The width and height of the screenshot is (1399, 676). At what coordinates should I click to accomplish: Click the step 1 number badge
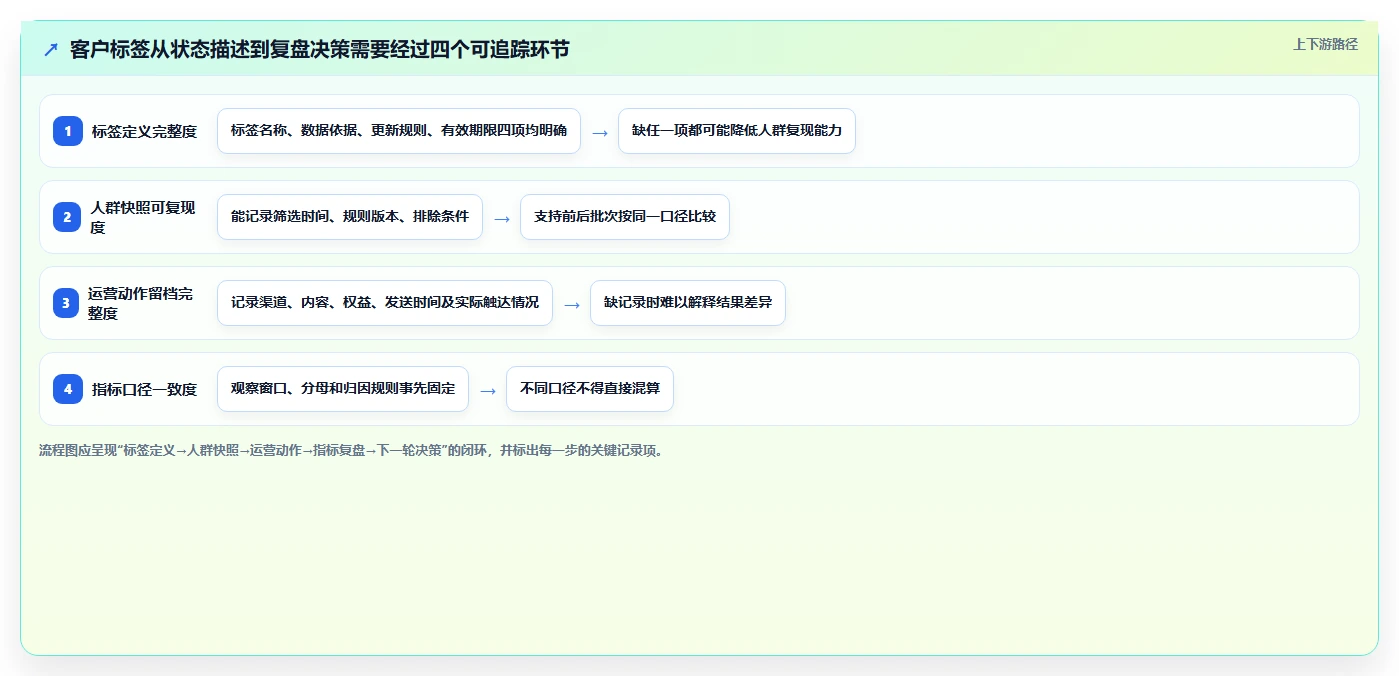coord(68,131)
